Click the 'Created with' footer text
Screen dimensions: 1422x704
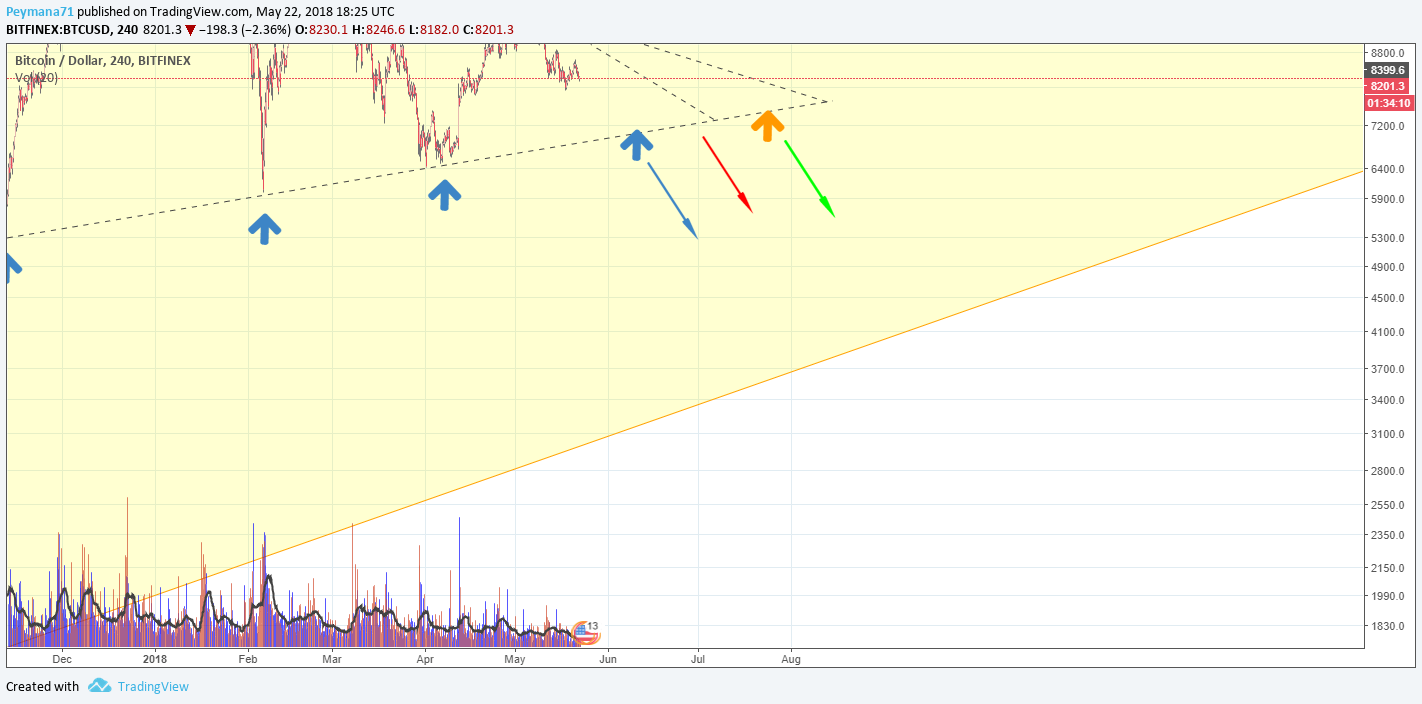tap(42, 686)
